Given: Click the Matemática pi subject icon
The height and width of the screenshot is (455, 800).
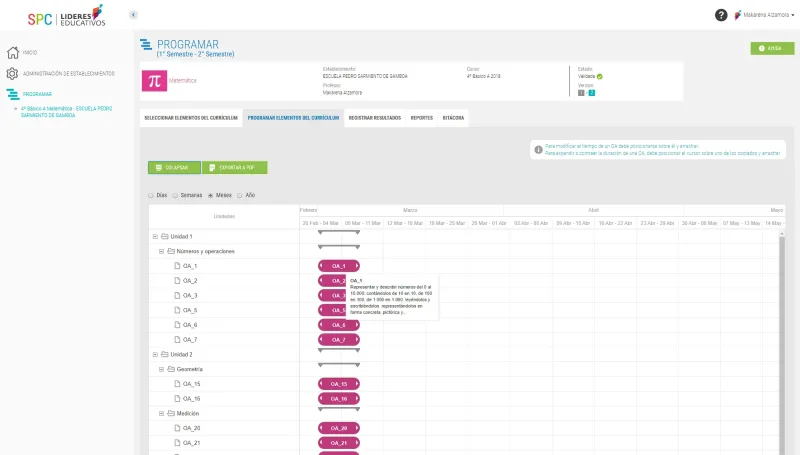Looking at the screenshot, I should [155, 81].
